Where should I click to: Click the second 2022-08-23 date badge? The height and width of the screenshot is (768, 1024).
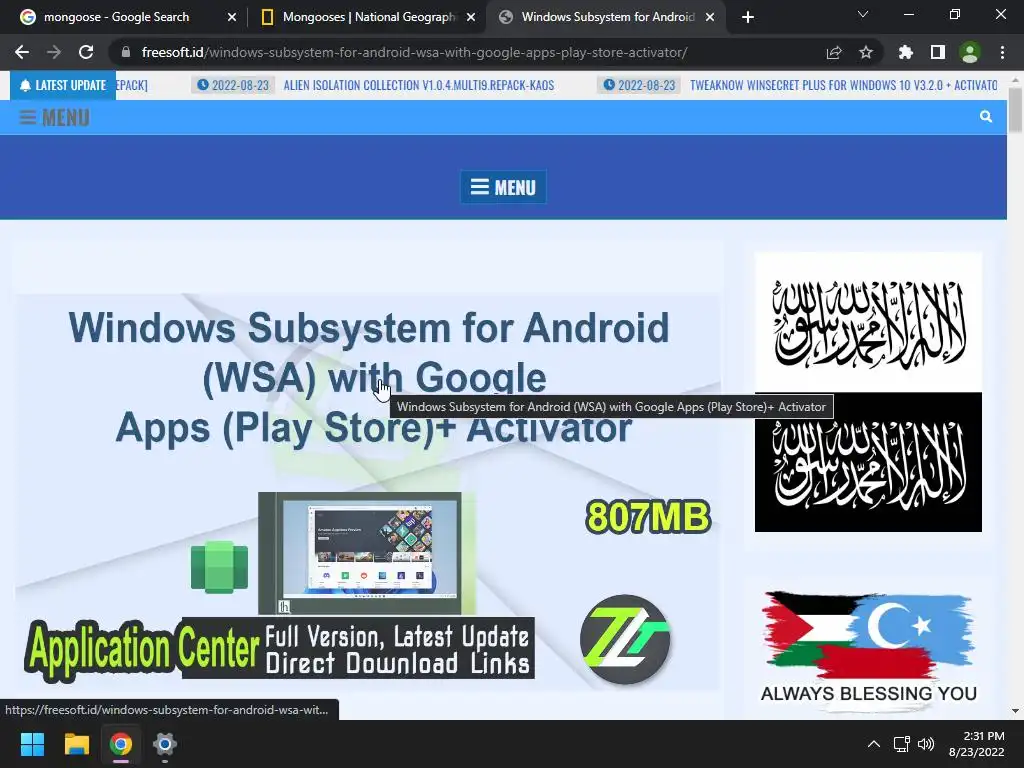click(x=639, y=86)
